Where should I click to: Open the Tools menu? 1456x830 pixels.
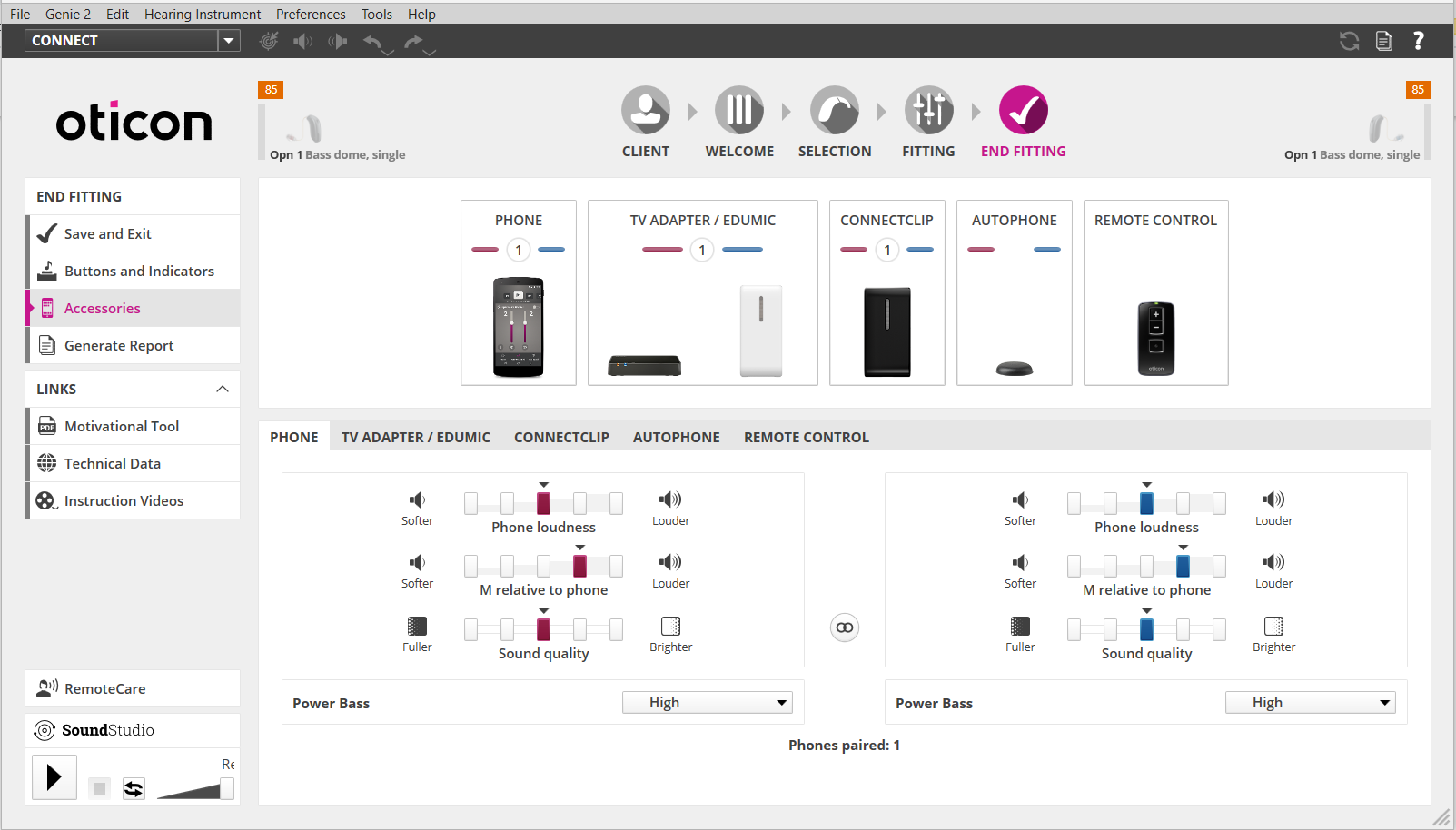[377, 14]
